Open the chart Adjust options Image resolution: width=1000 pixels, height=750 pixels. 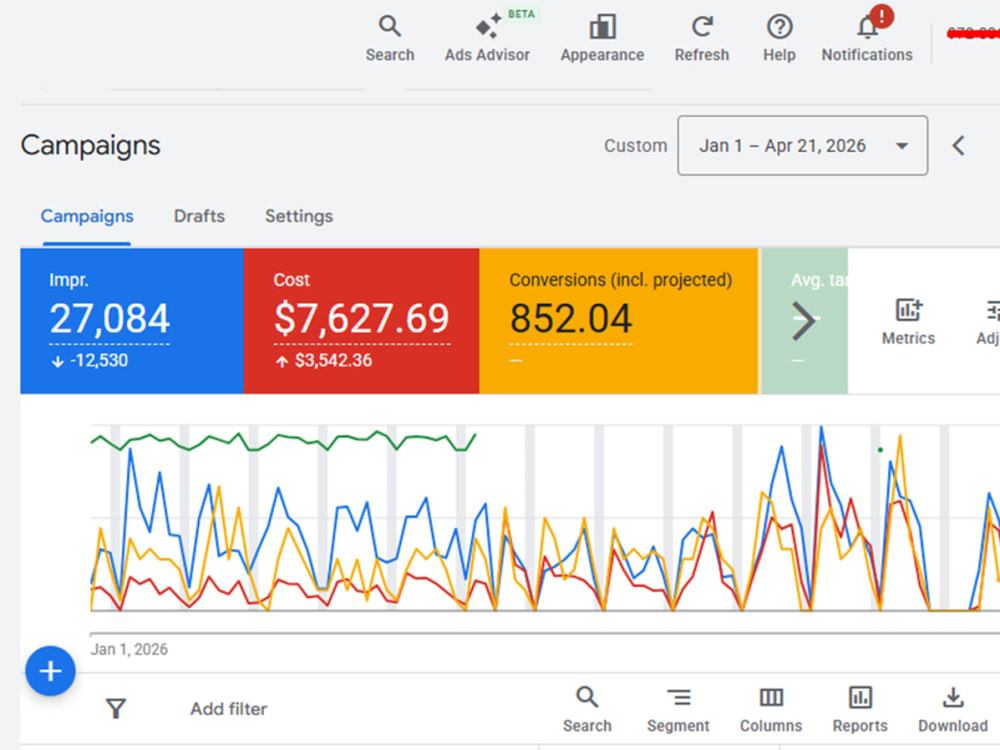pyautogui.click(x=988, y=321)
